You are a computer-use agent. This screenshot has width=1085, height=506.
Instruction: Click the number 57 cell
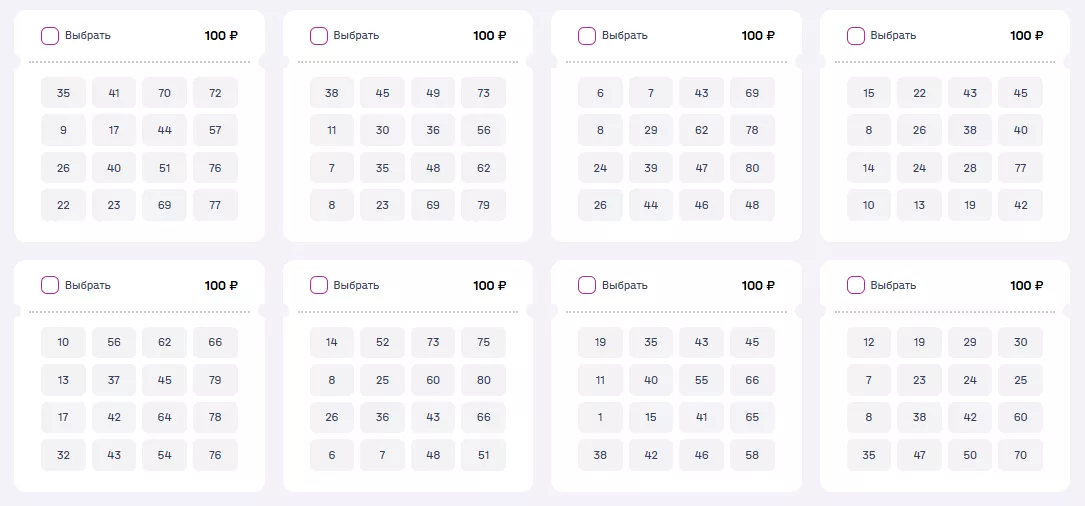[x=215, y=130]
